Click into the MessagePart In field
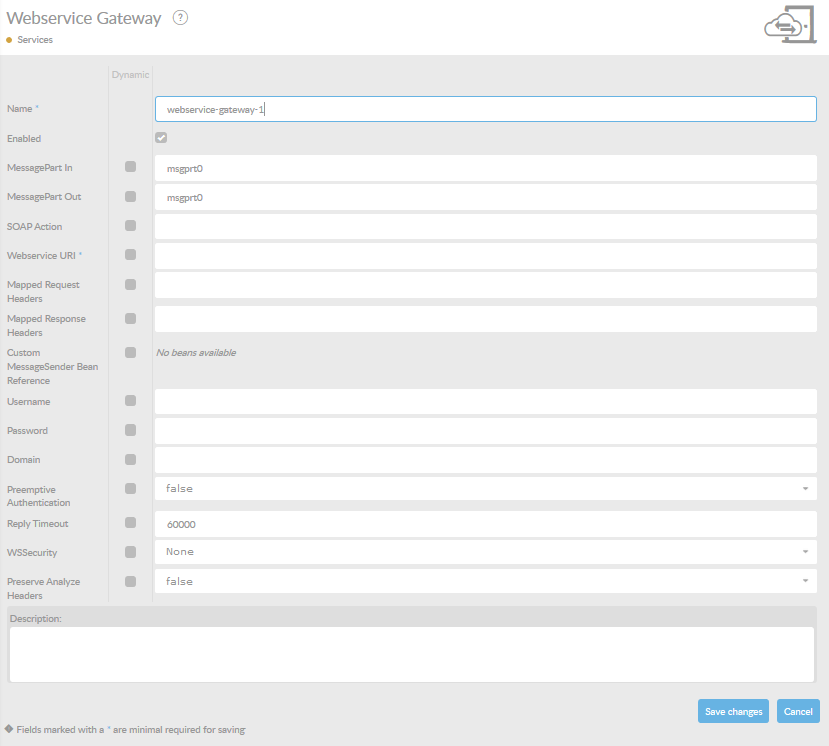 [x=486, y=168]
